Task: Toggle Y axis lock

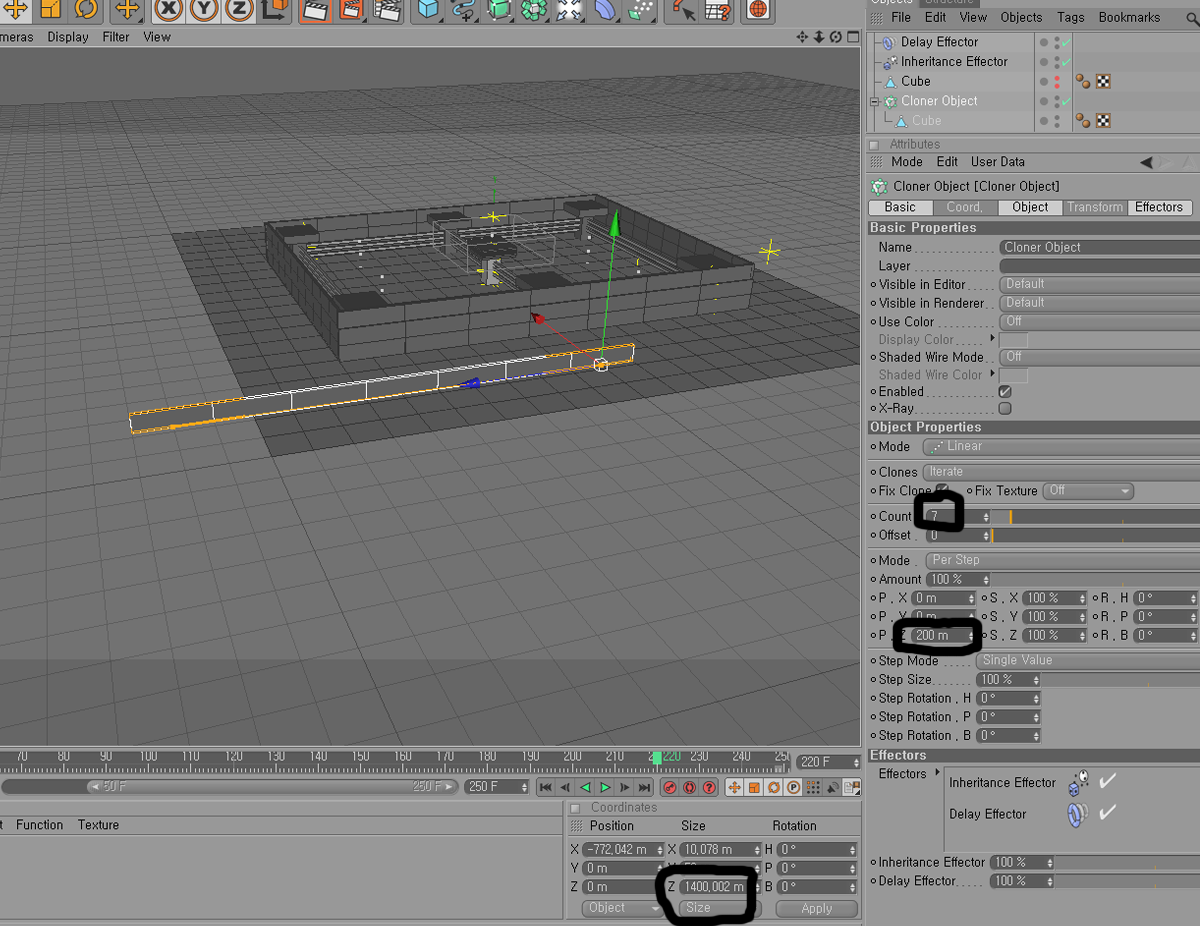Action: (x=204, y=10)
